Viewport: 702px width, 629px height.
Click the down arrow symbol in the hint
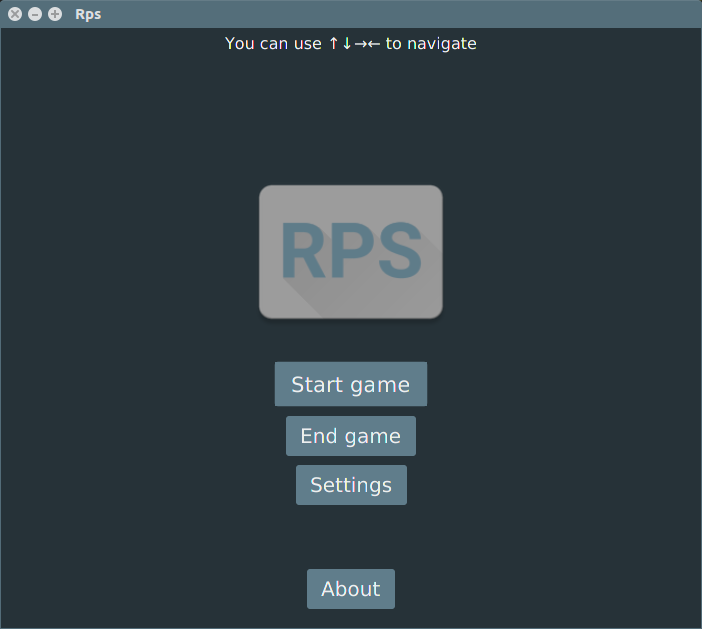(x=347, y=43)
